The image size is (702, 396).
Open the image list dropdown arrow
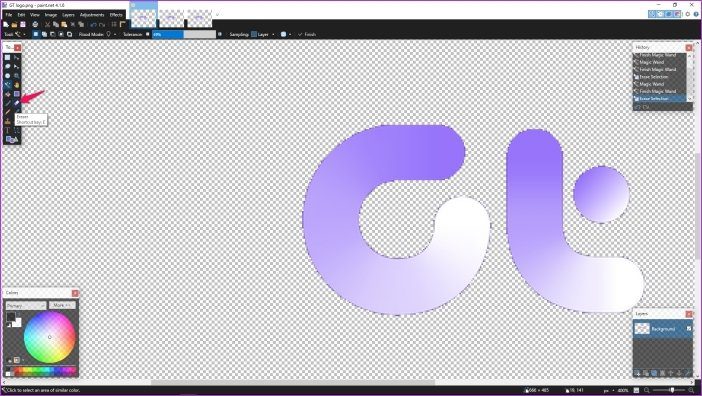click(x=218, y=15)
